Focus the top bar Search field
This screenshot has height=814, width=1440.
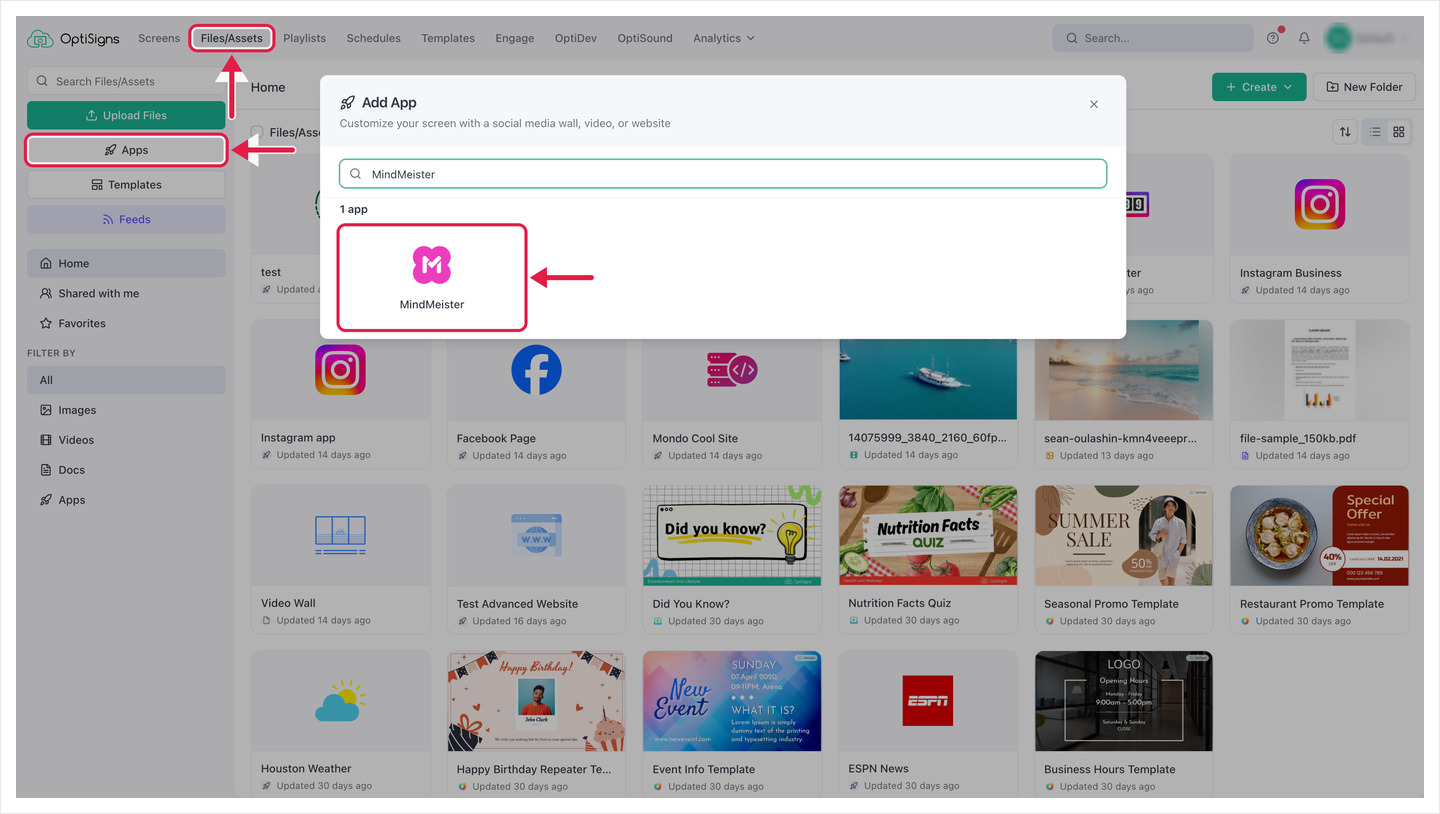[x=1152, y=38]
